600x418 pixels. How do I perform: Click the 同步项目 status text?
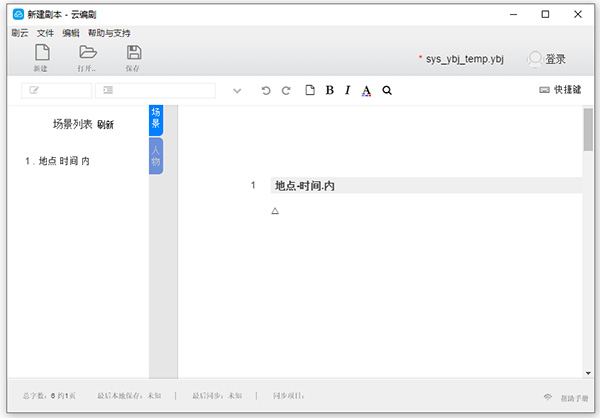point(289,396)
